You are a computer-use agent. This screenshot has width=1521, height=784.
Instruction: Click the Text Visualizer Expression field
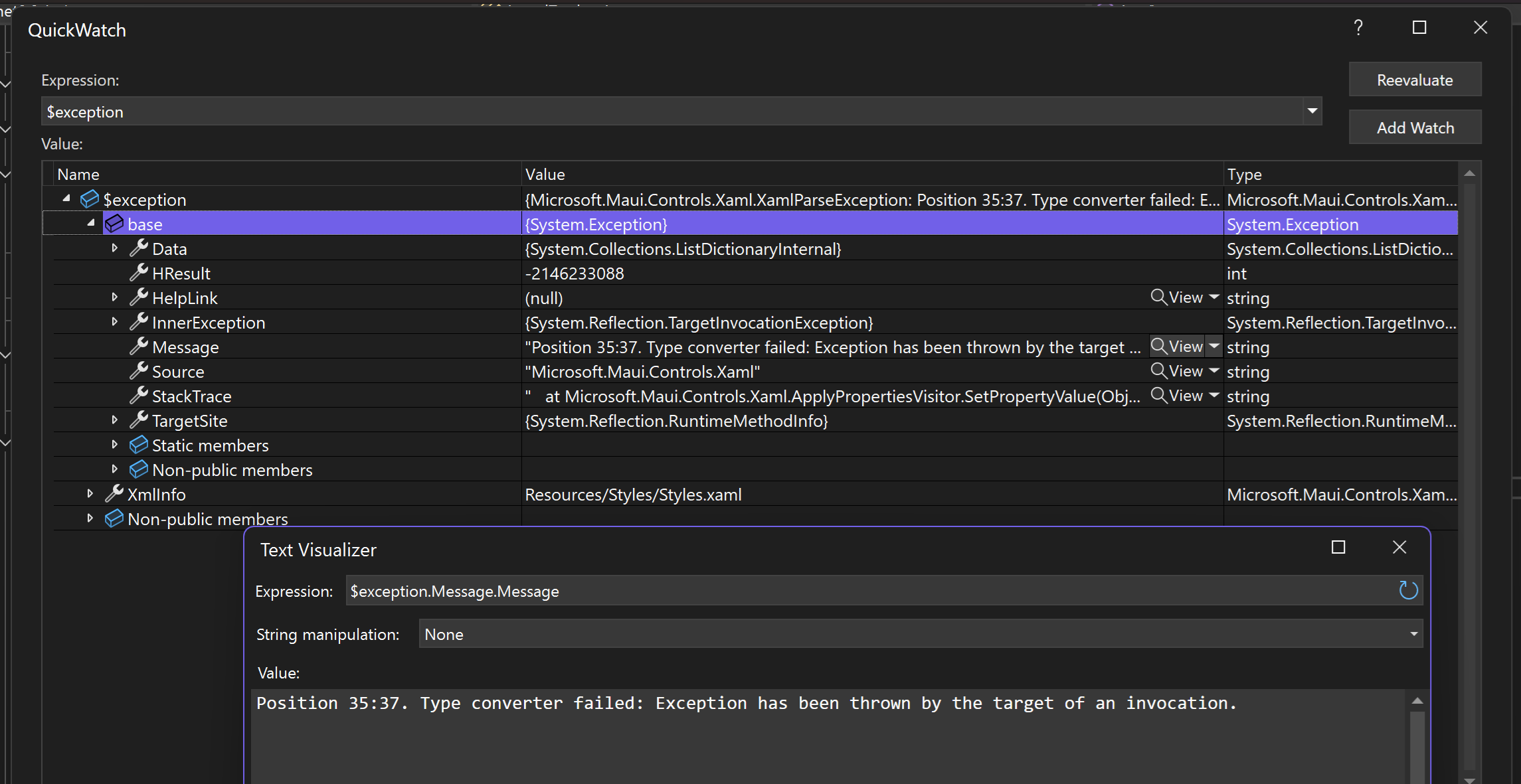click(x=664, y=590)
